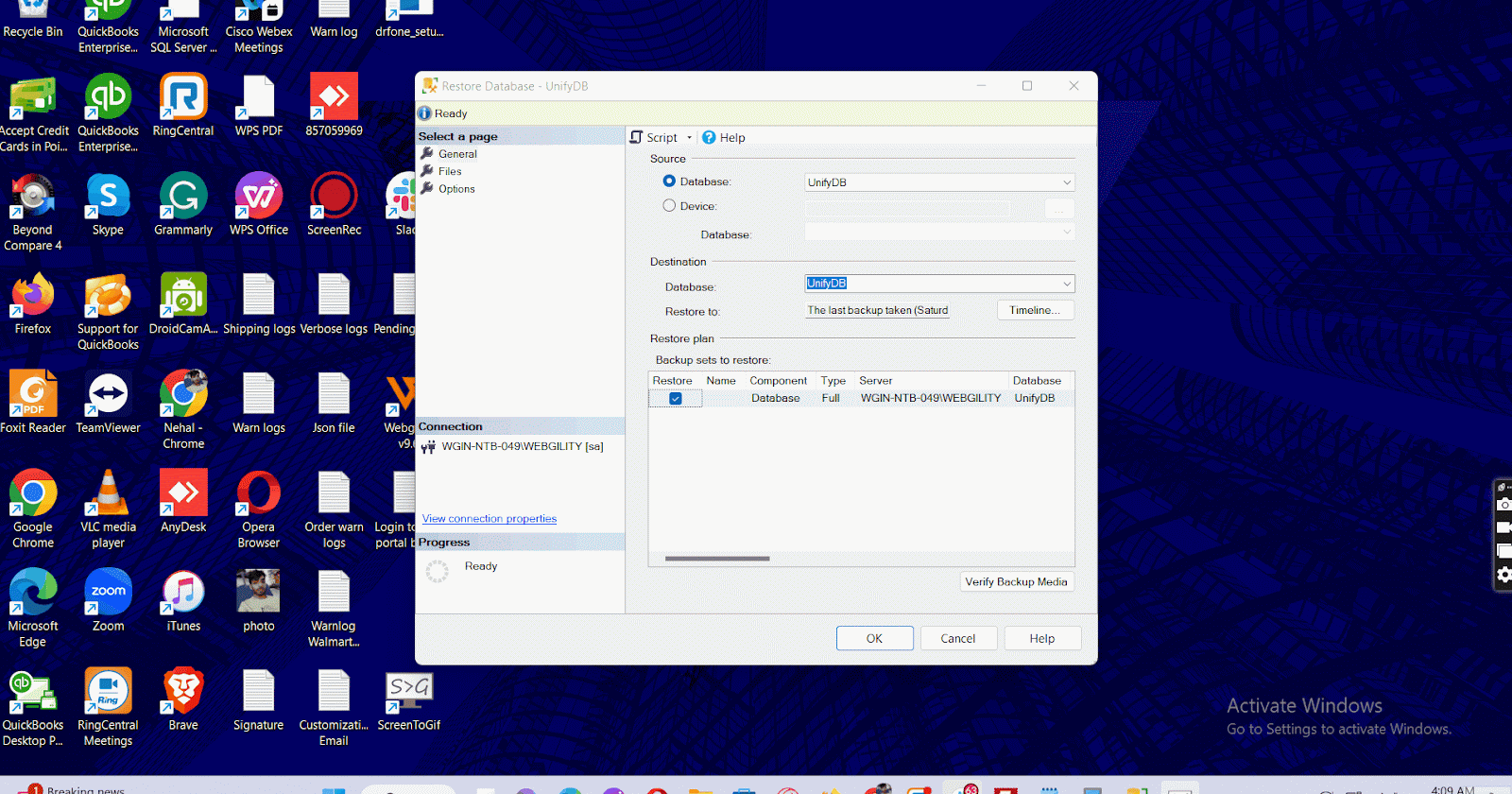Viewport: 1512px width, 794px height.
Task: Select the Database source radio button
Action: click(669, 181)
